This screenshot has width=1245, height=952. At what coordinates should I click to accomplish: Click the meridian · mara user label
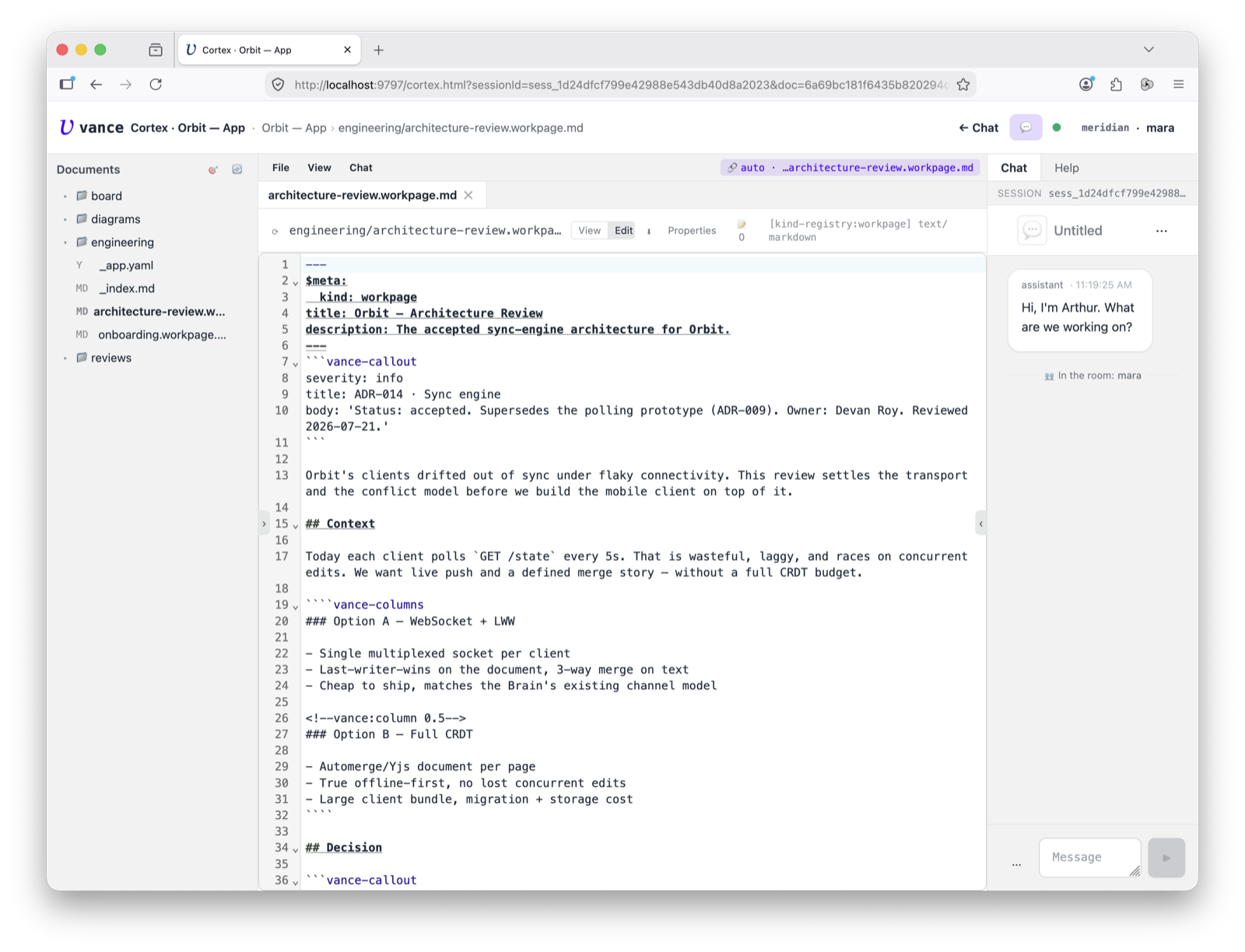tap(1128, 128)
